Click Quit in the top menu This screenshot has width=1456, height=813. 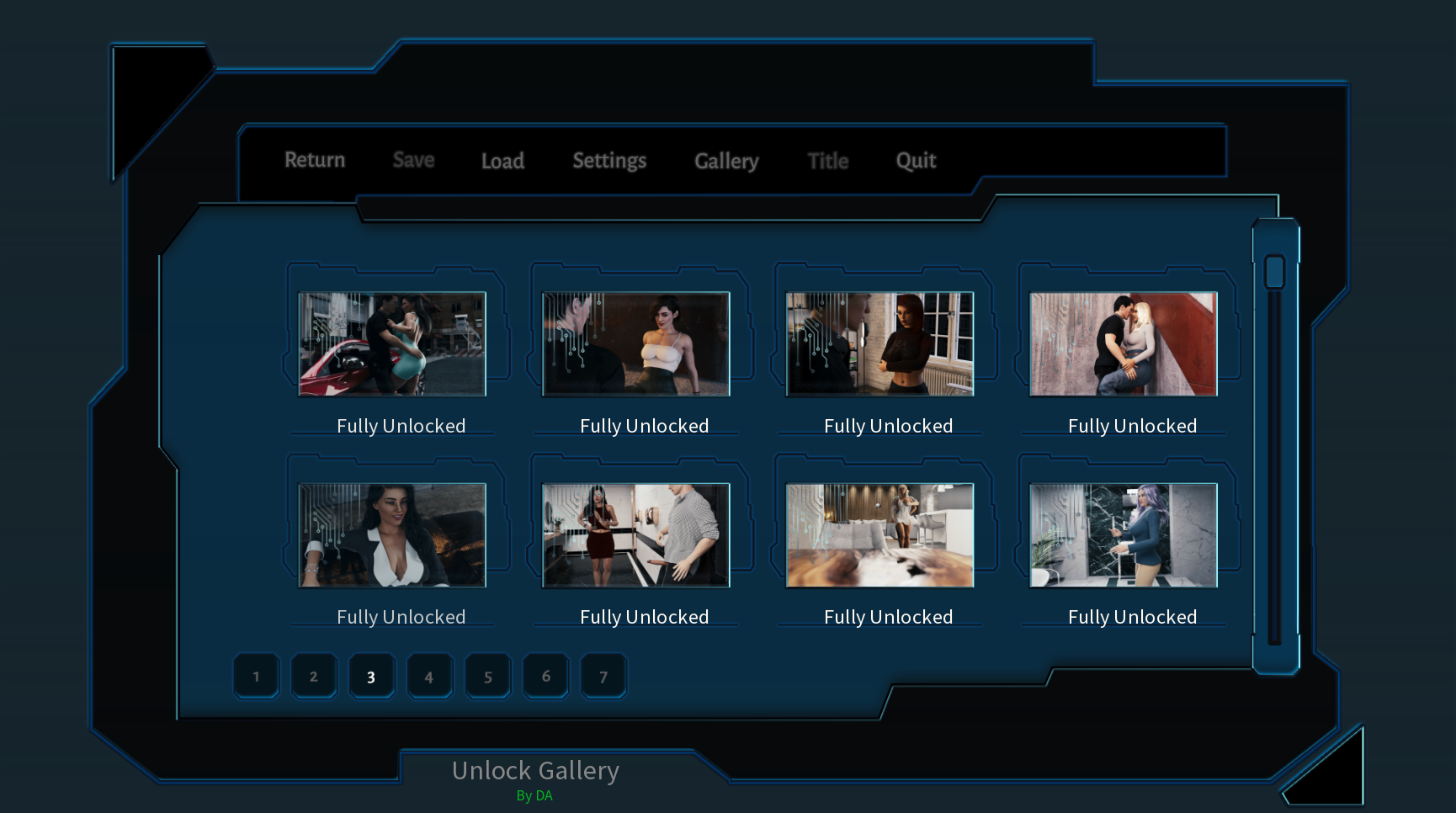[916, 161]
